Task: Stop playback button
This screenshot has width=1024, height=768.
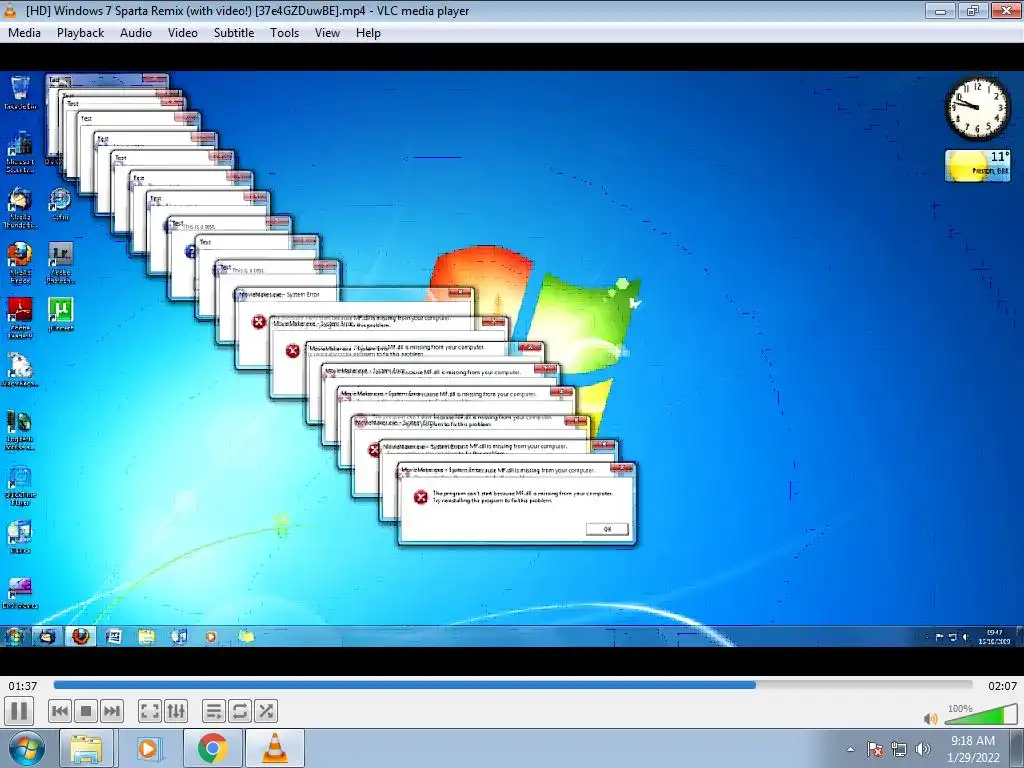Action: 86,711
